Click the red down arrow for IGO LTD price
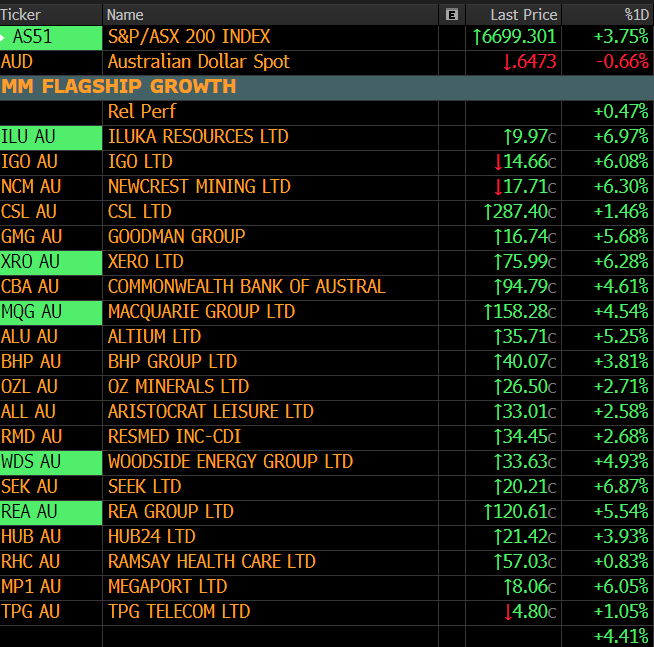The width and height of the screenshot is (654, 647). (498, 161)
